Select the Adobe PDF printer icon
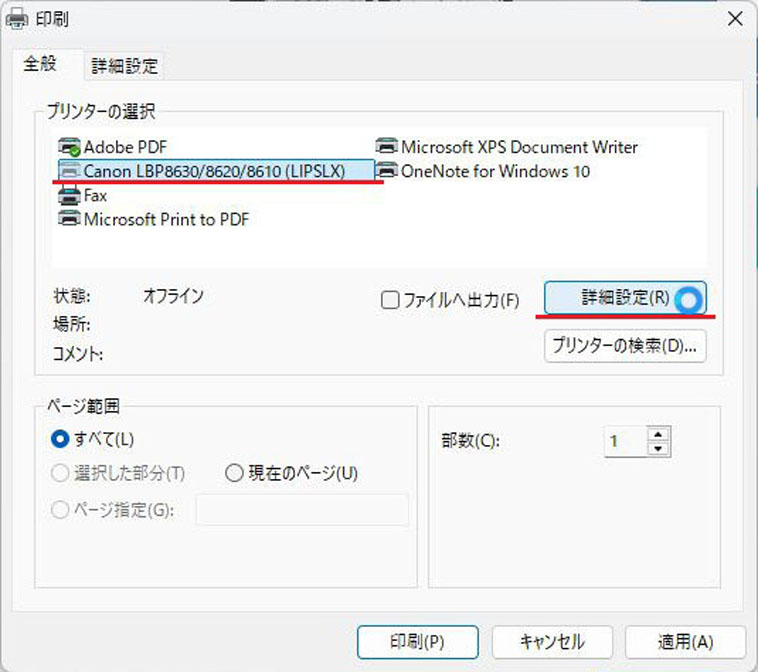This screenshot has height=672, width=758. pos(70,147)
